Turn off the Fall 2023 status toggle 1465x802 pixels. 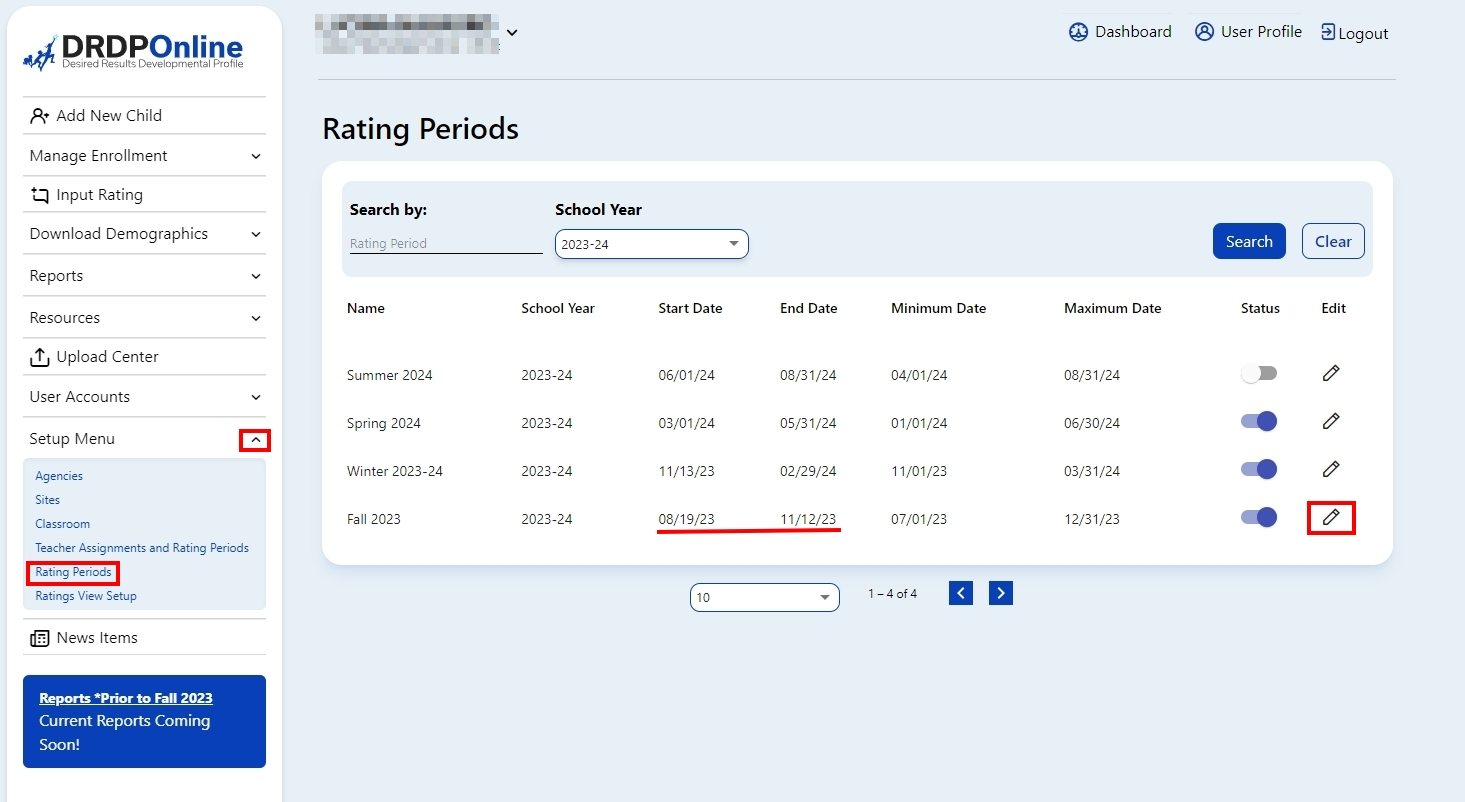click(x=1259, y=518)
